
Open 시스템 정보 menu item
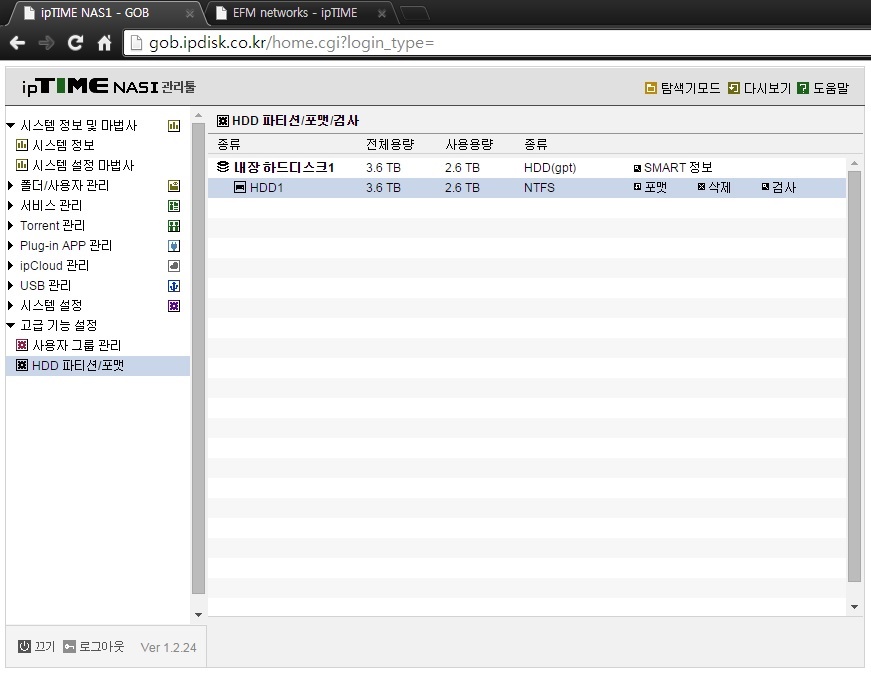(63, 145)
